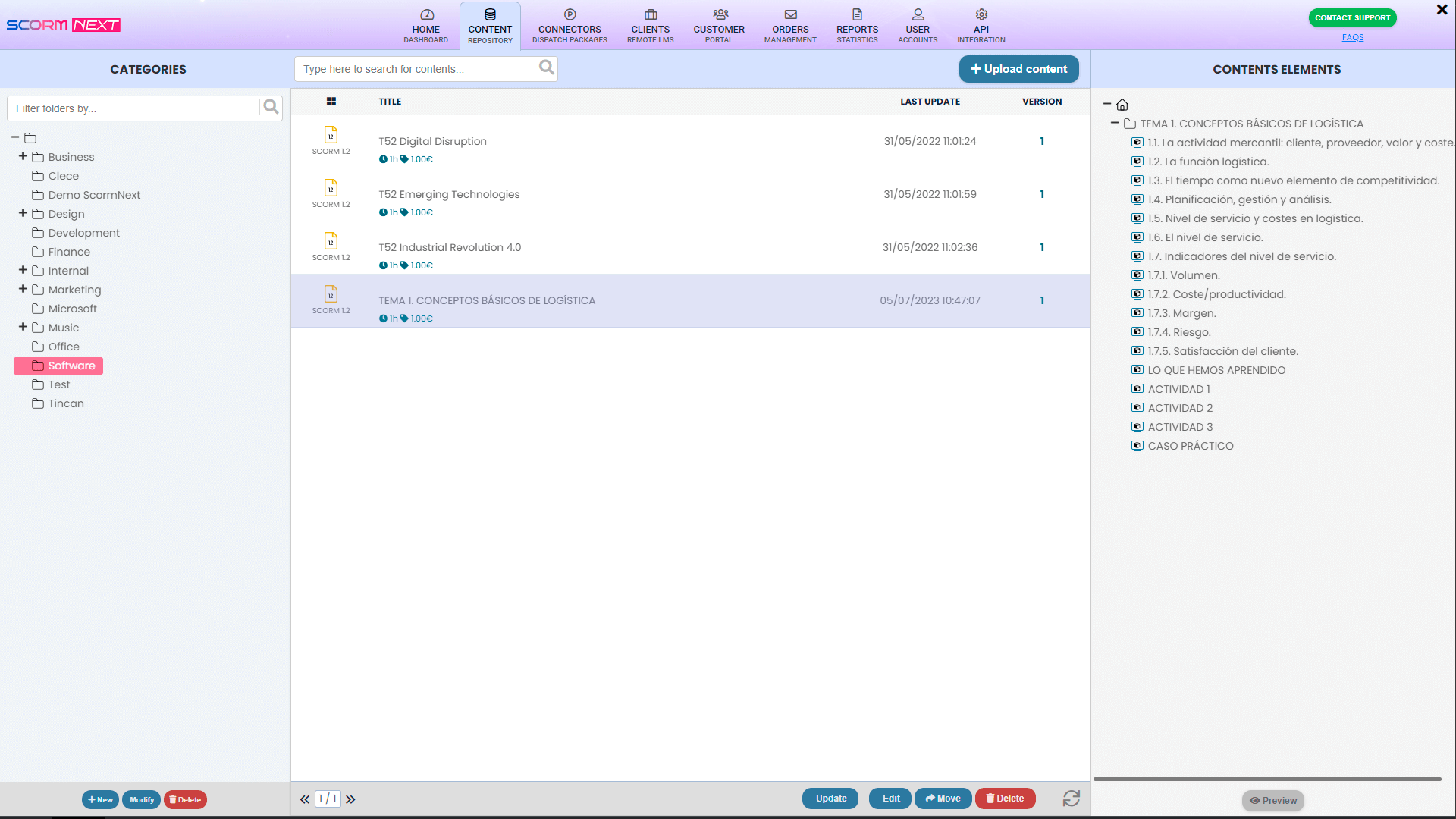The height and width of the screenshot is (819, 1456).
Task: Click the refresh icon near the pagination controls
Action: coord(1072,799)
